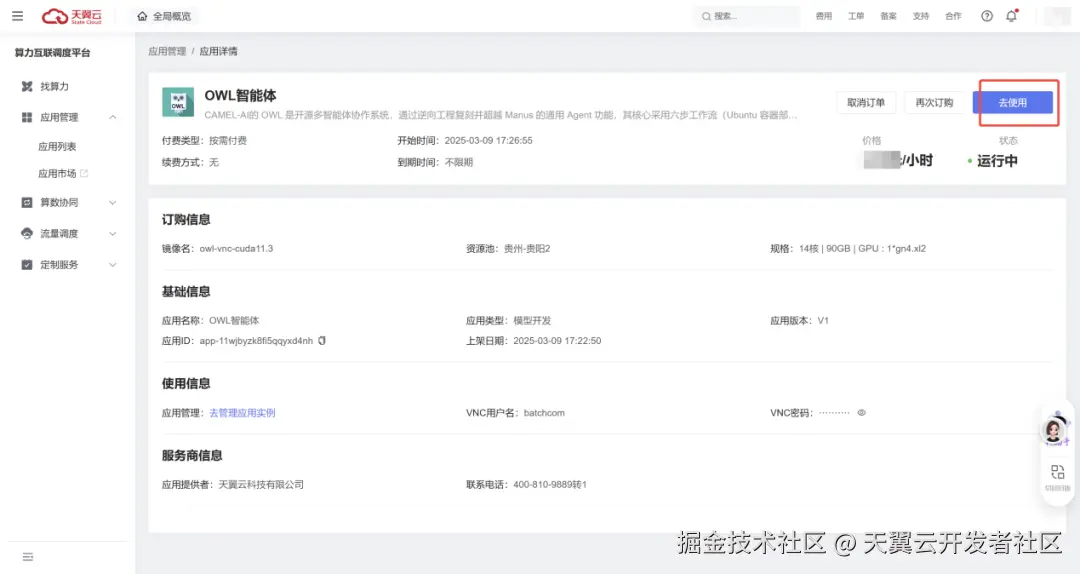
Task: Open the 费用 menu
Action: [824, 16]
